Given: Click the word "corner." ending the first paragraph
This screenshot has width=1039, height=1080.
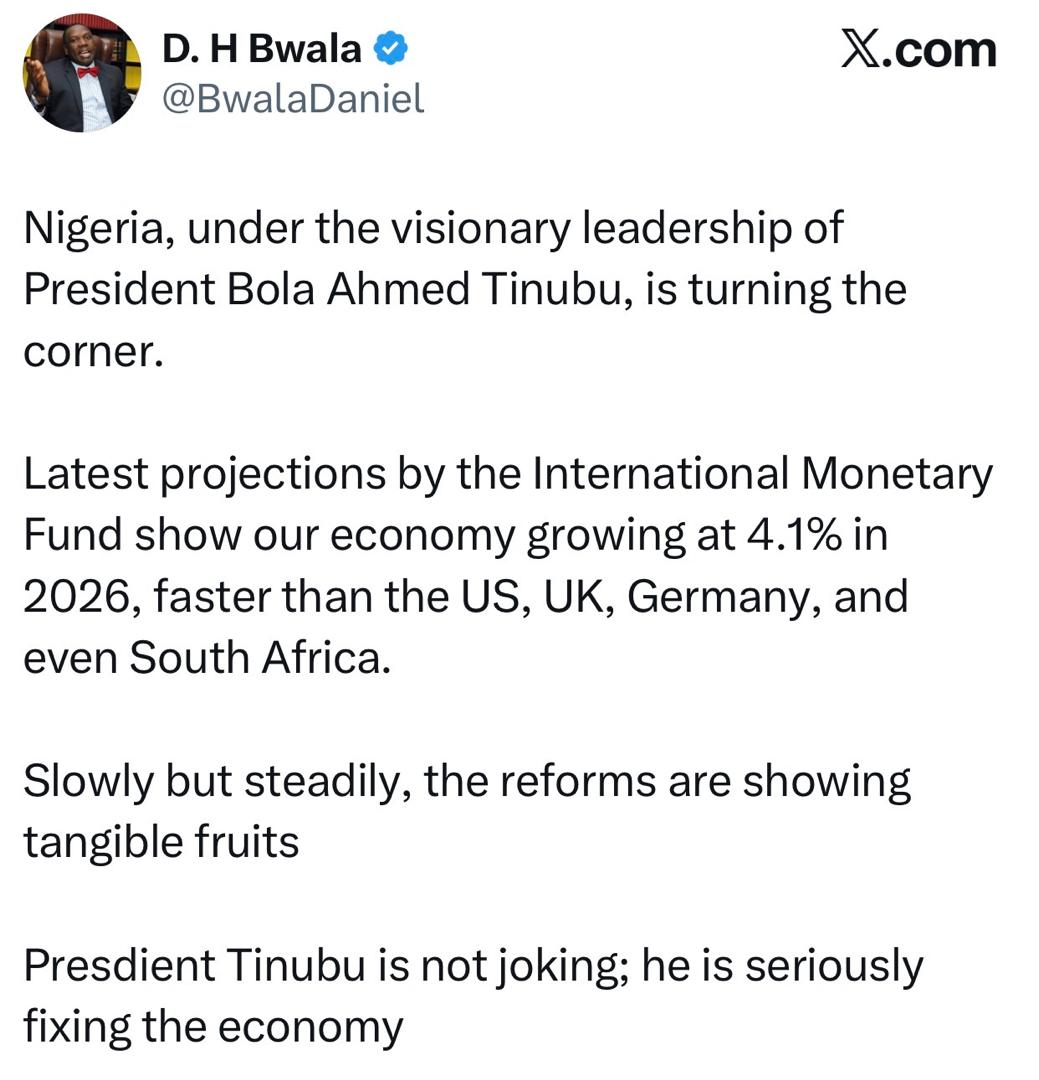Looking at the screenshot, I should pos(92,352).
